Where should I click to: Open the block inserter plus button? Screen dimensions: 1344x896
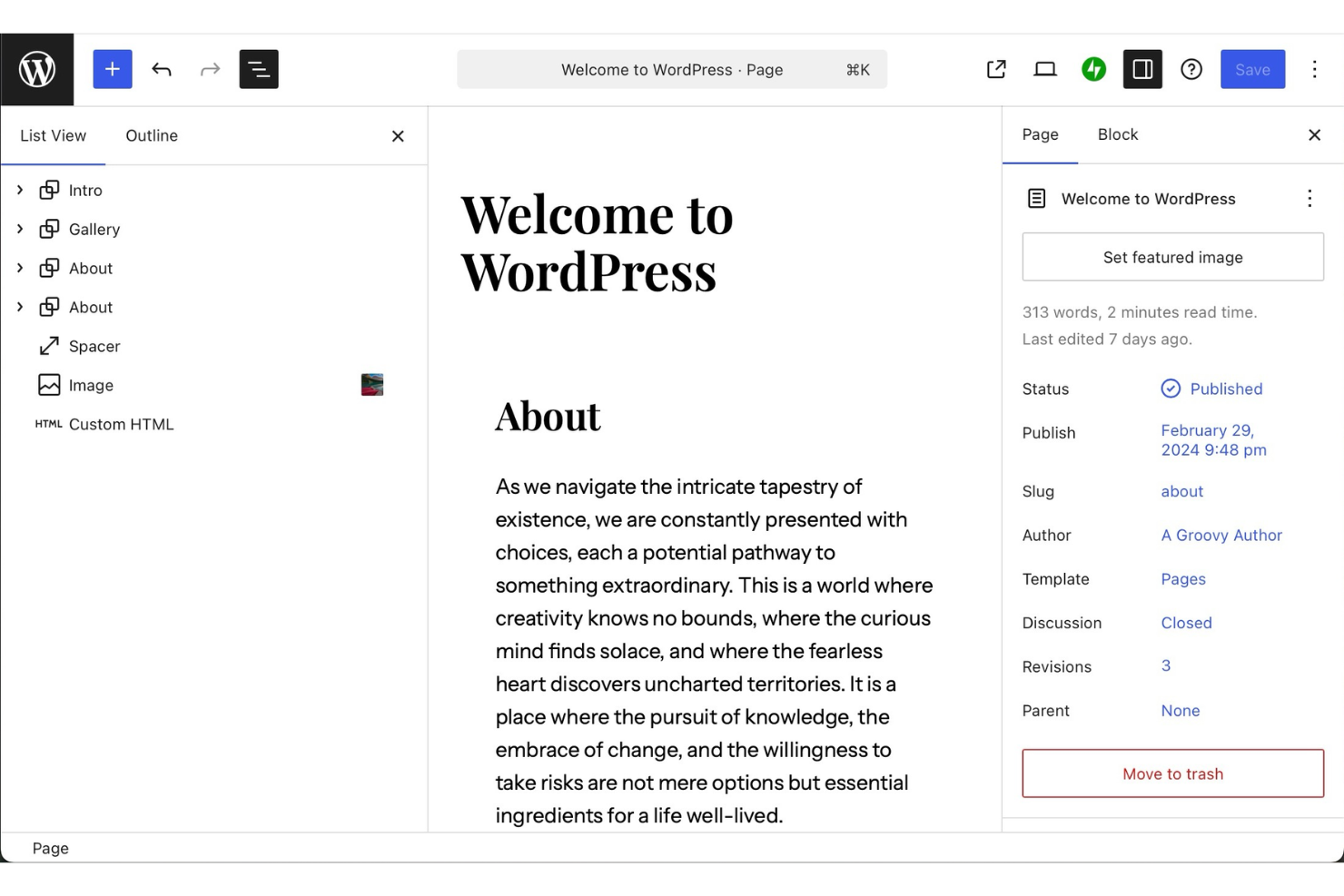113,69
